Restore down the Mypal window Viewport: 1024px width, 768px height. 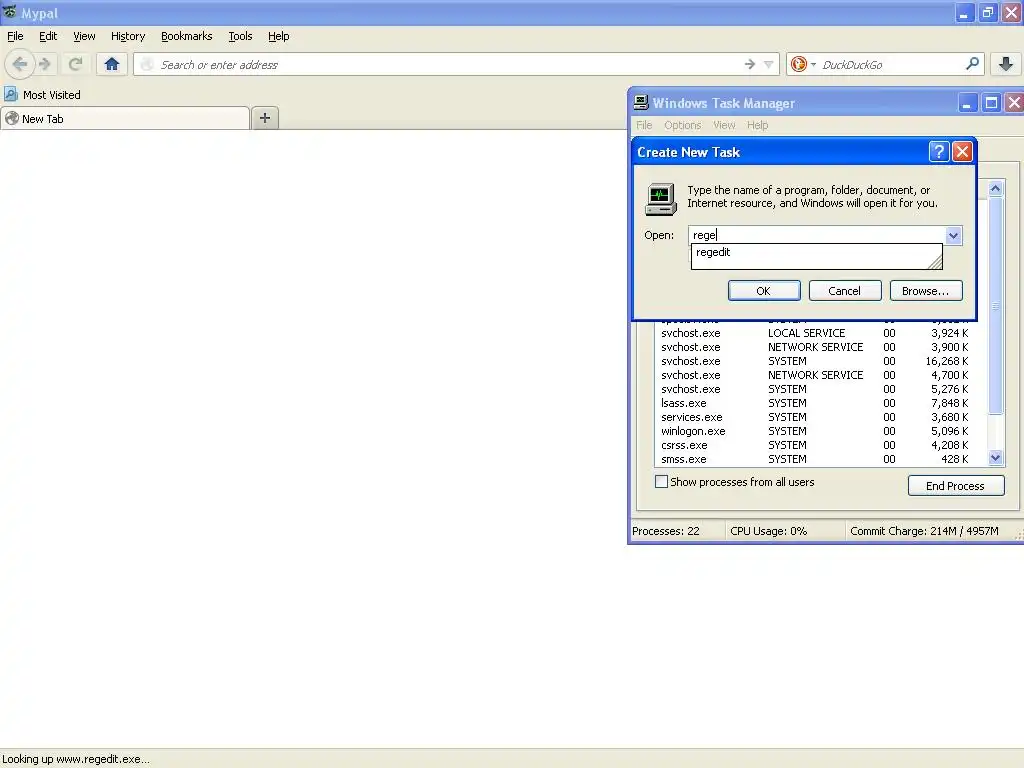[x=987, y=12]
